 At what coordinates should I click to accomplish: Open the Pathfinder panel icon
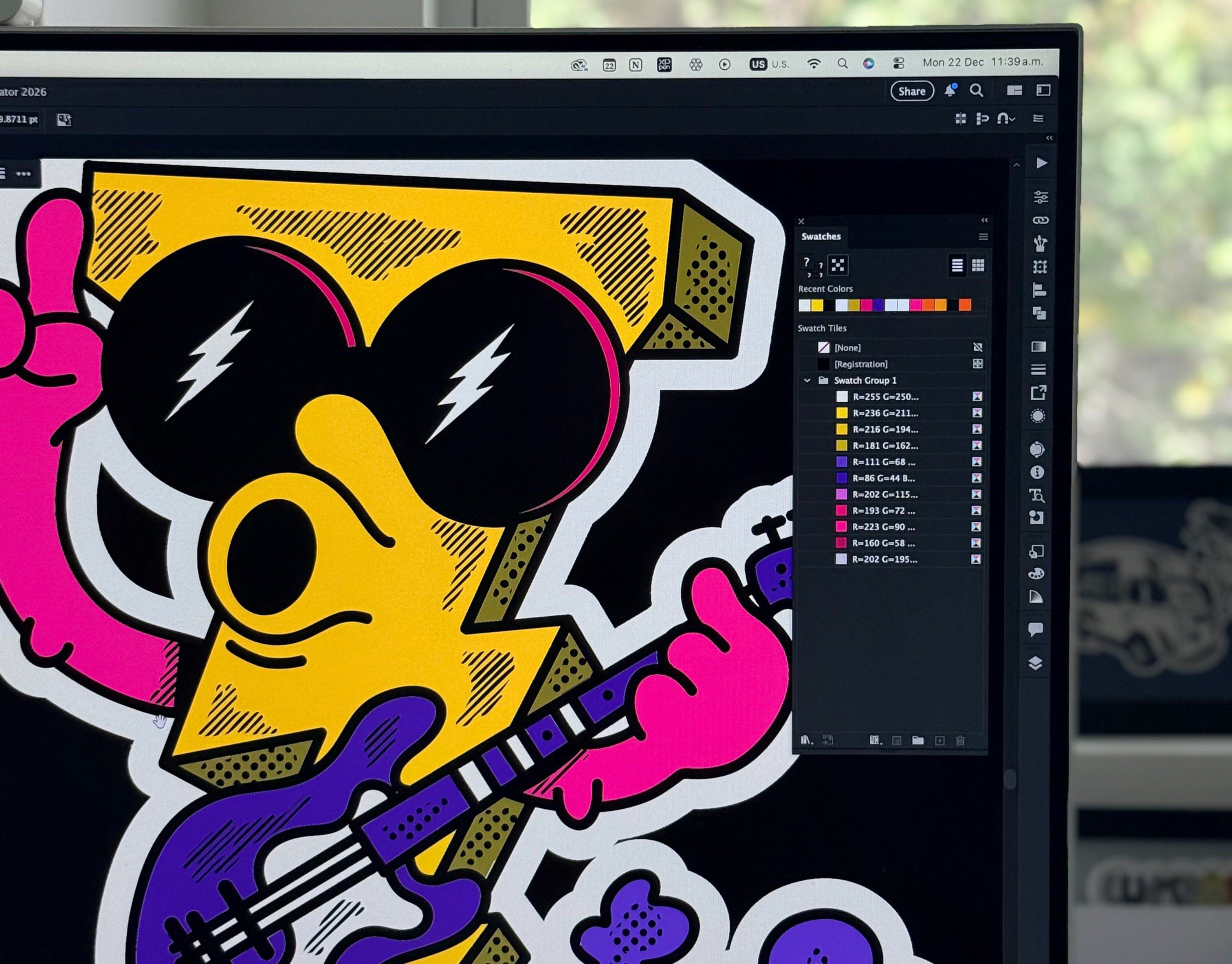(x=1039, y=313)
